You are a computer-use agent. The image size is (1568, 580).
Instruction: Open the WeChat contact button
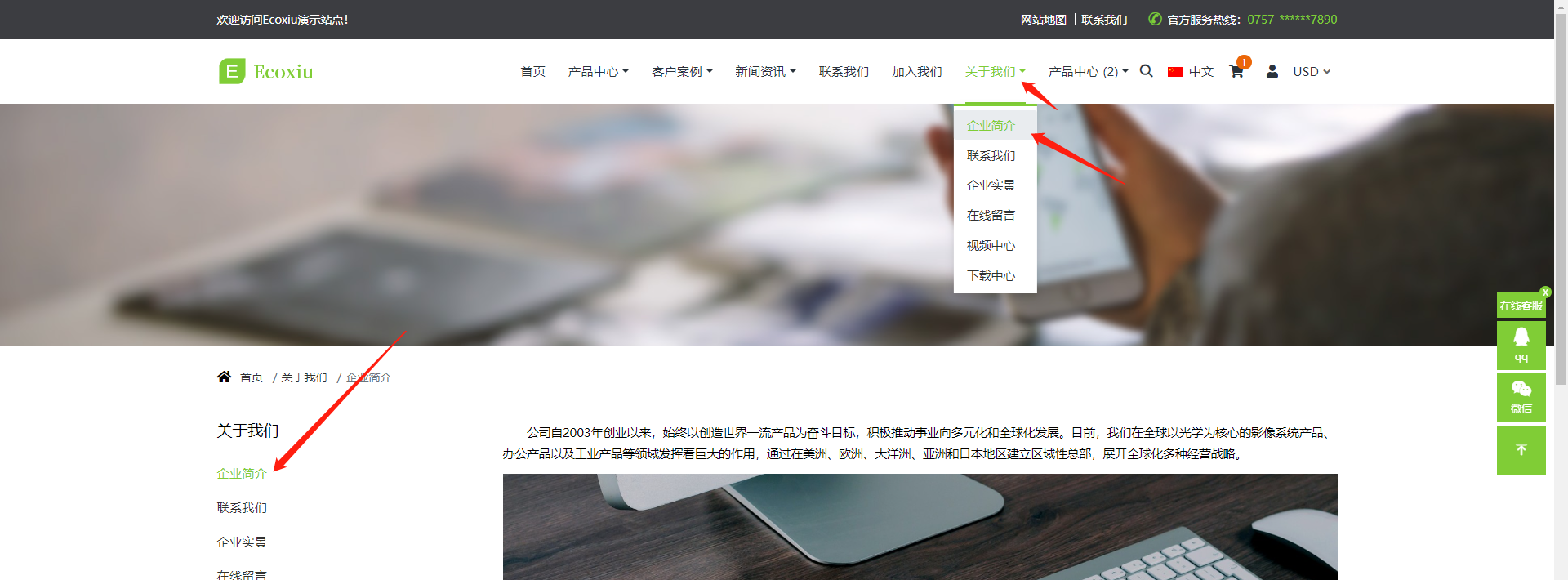click(1521, 397)
